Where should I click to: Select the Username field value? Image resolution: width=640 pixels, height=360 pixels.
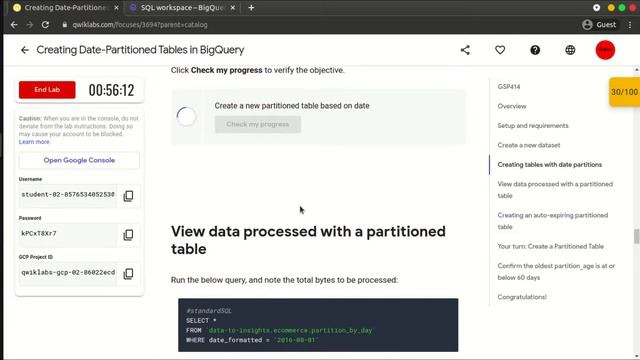(x=68, y=195)
